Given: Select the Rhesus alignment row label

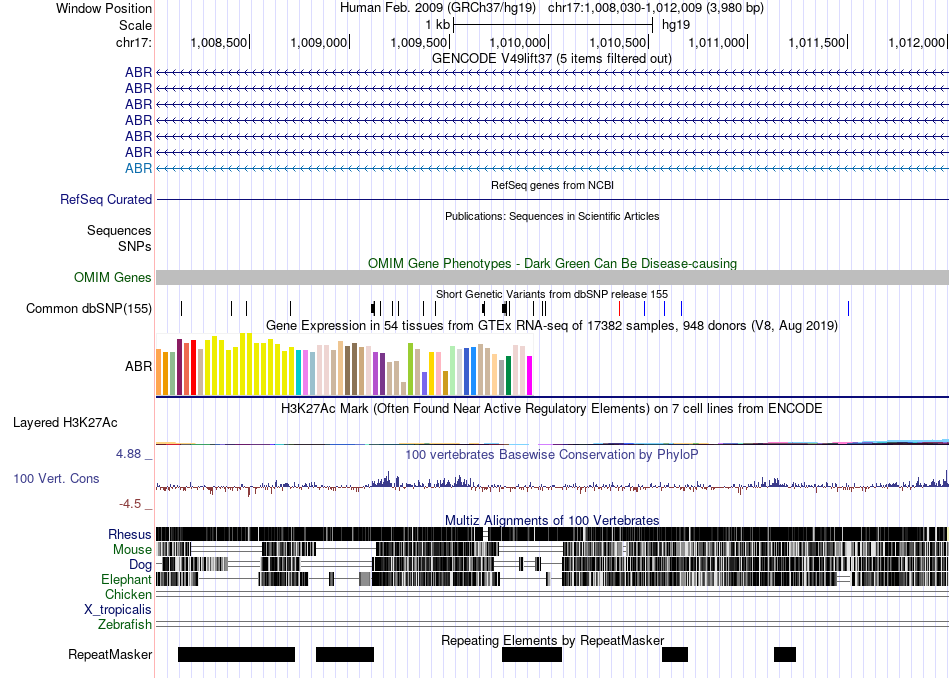Looking at the screenshot, I should (130, 534).
